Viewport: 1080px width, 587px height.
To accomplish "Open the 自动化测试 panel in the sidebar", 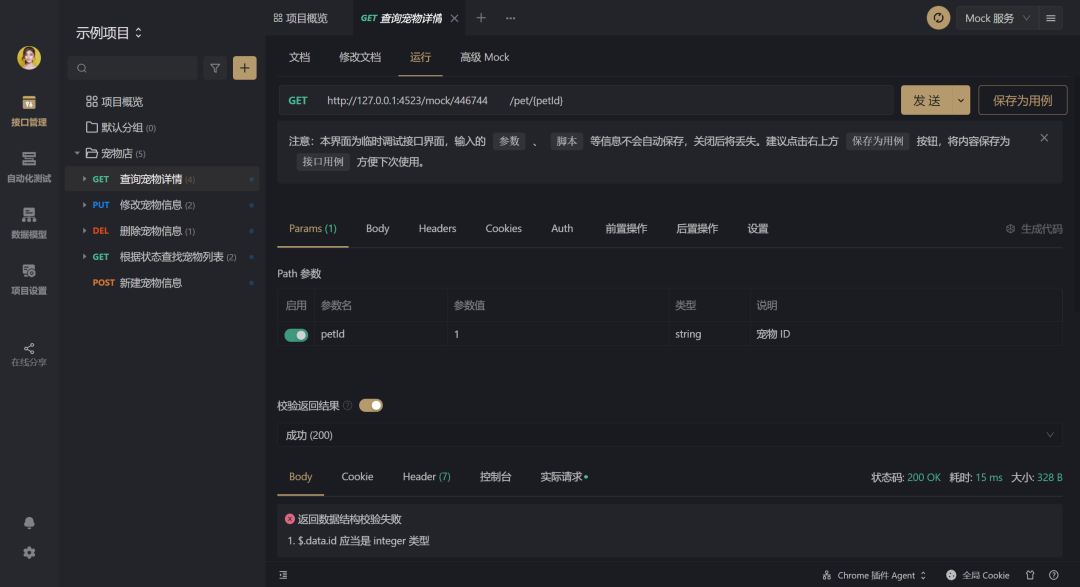I will point(28,165).
